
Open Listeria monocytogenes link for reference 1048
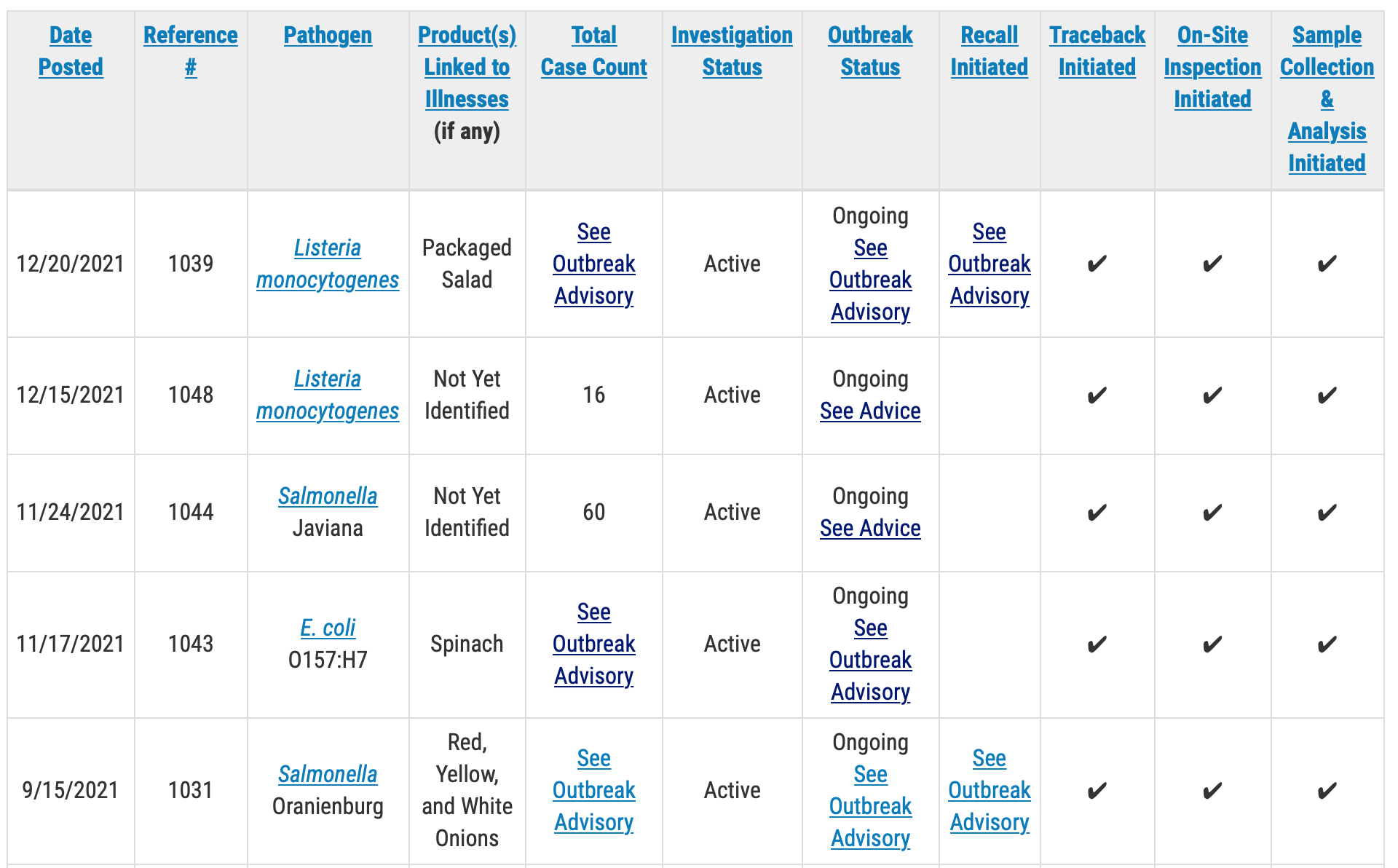[328, 395]
